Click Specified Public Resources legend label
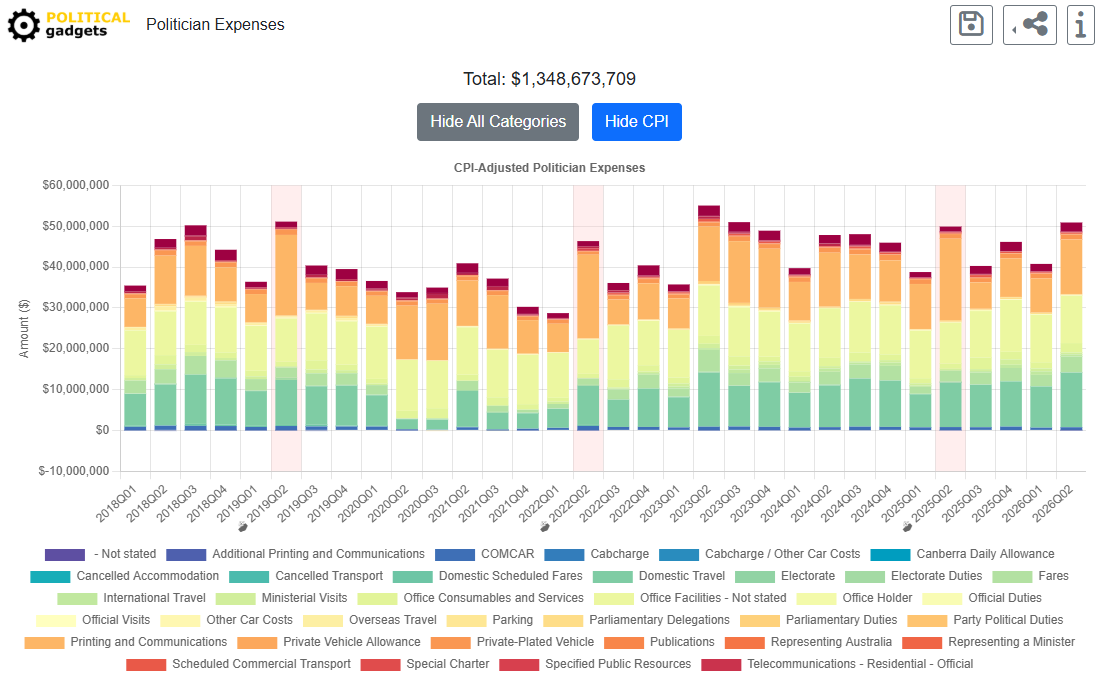 click(x=618, y=663)
